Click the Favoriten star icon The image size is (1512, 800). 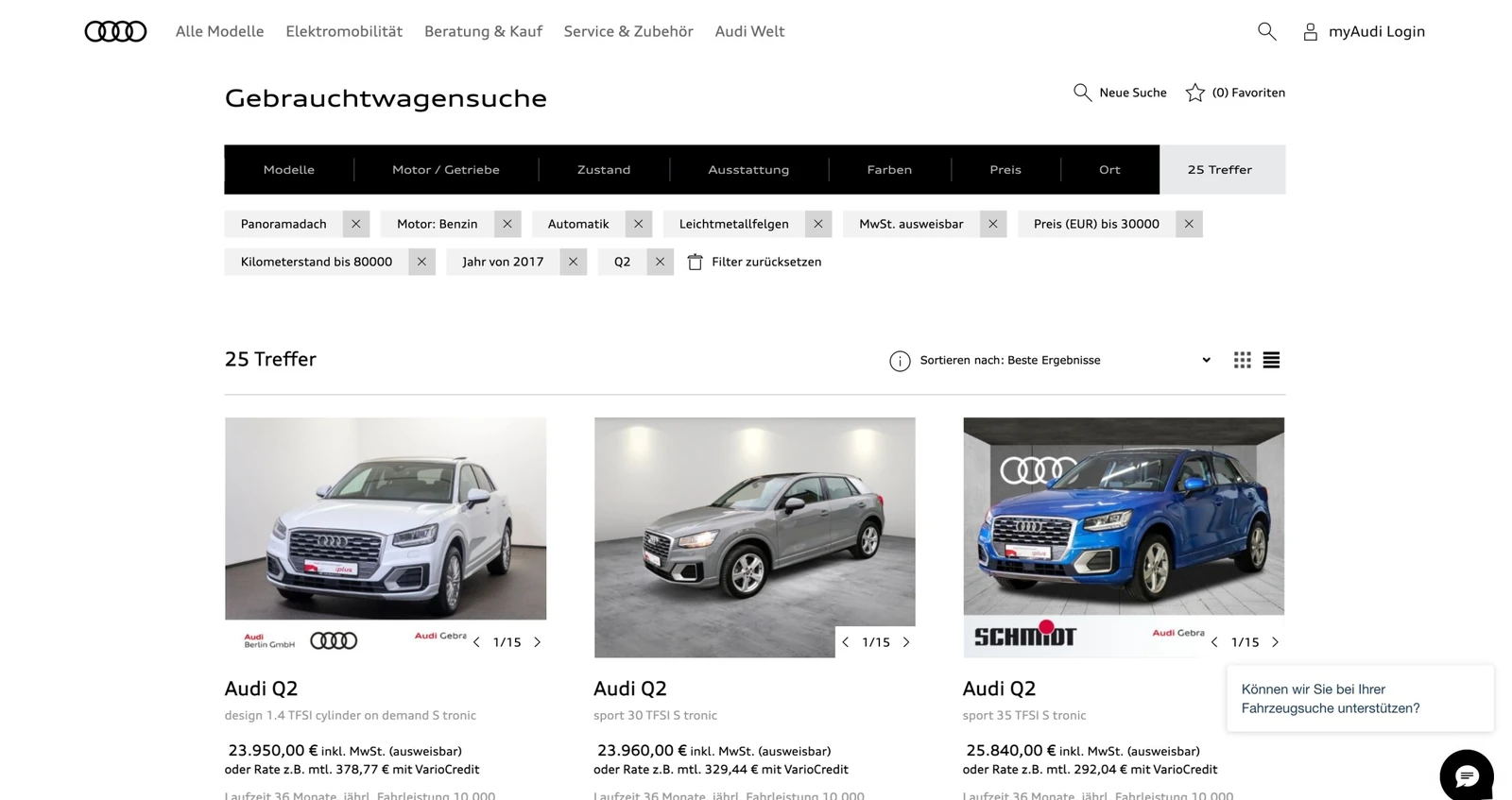pos(1195,93)
